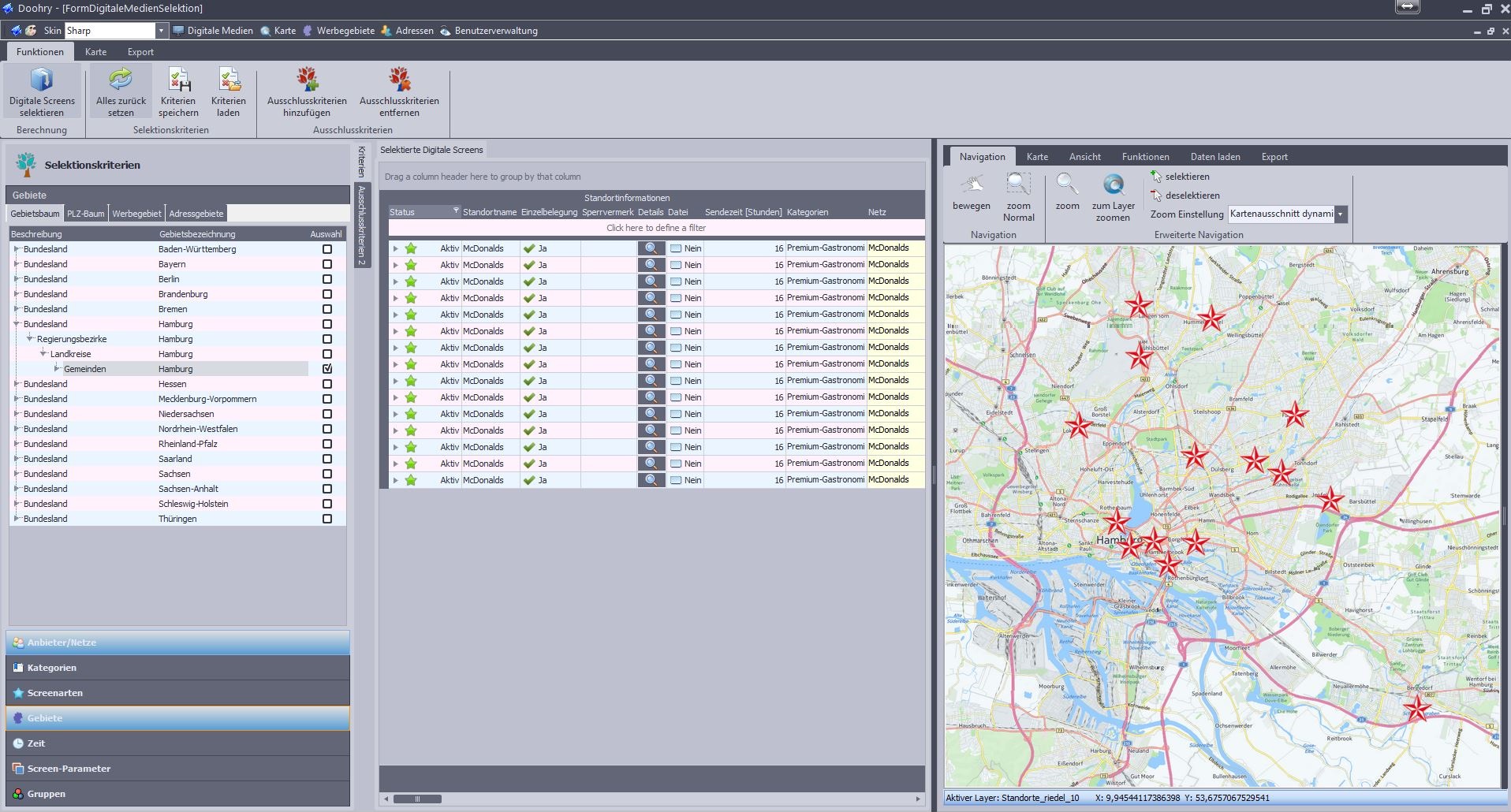Check the Niedersachsen checkbox
1511x812 pixels.
327,414
